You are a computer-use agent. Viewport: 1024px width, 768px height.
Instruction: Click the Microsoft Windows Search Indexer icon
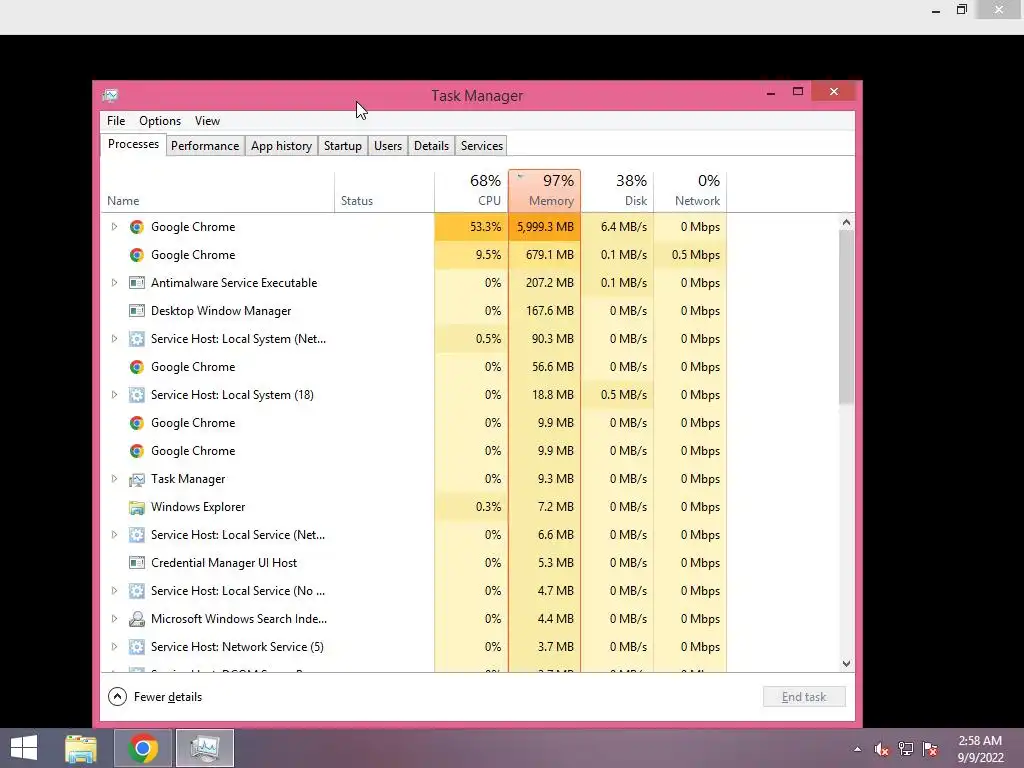[x=136, y=619]
